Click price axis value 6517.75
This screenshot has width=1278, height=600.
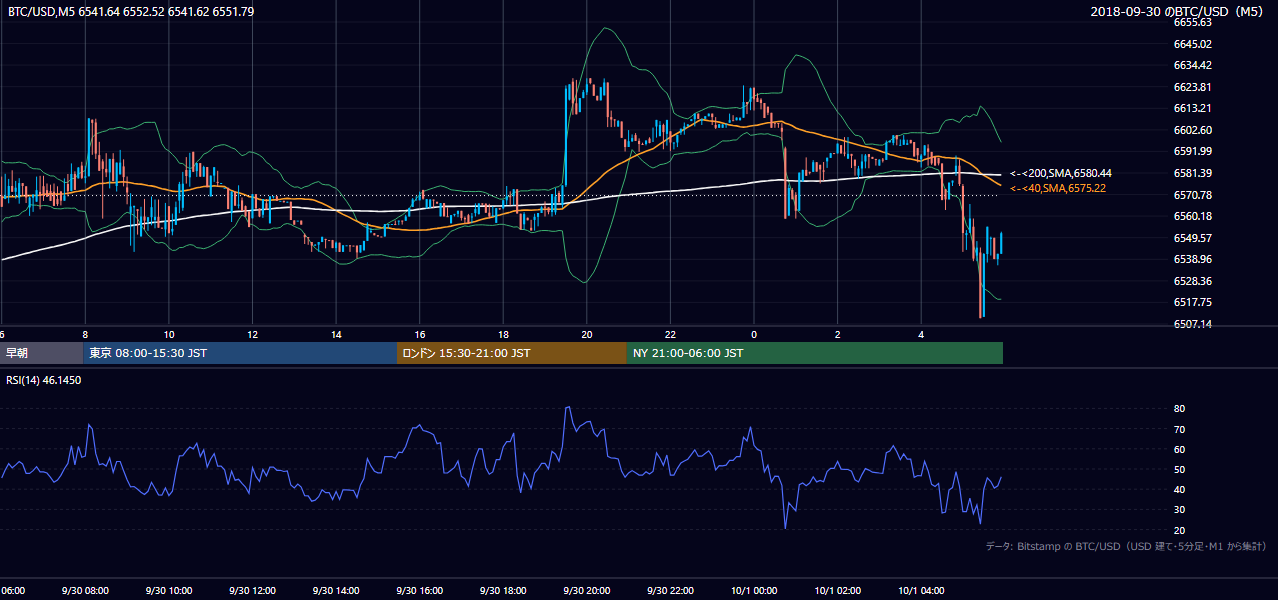[1193, 302]
